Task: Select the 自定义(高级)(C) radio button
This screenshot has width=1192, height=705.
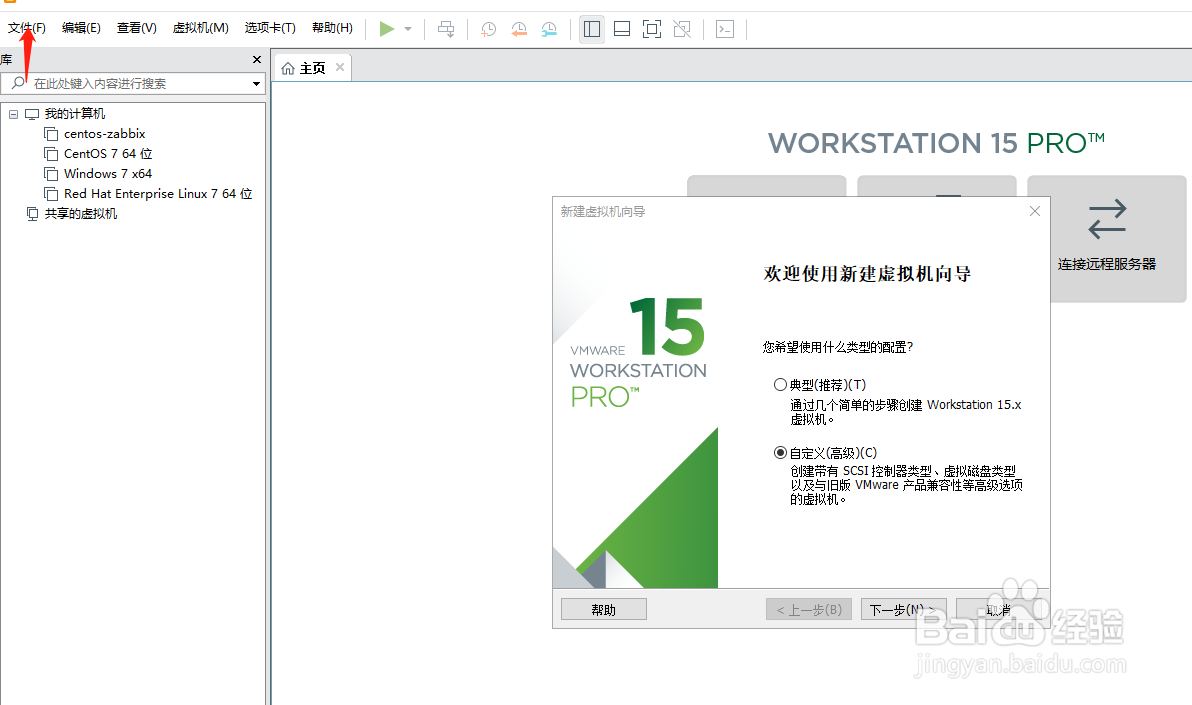Action: coord(780,453)
